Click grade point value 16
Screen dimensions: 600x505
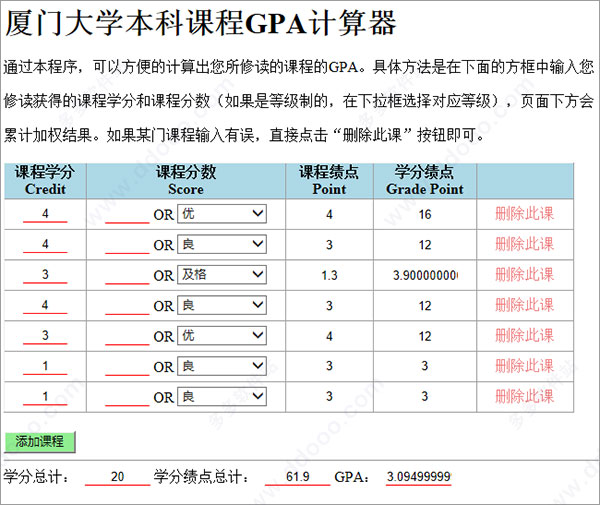(x=425, y=214)
